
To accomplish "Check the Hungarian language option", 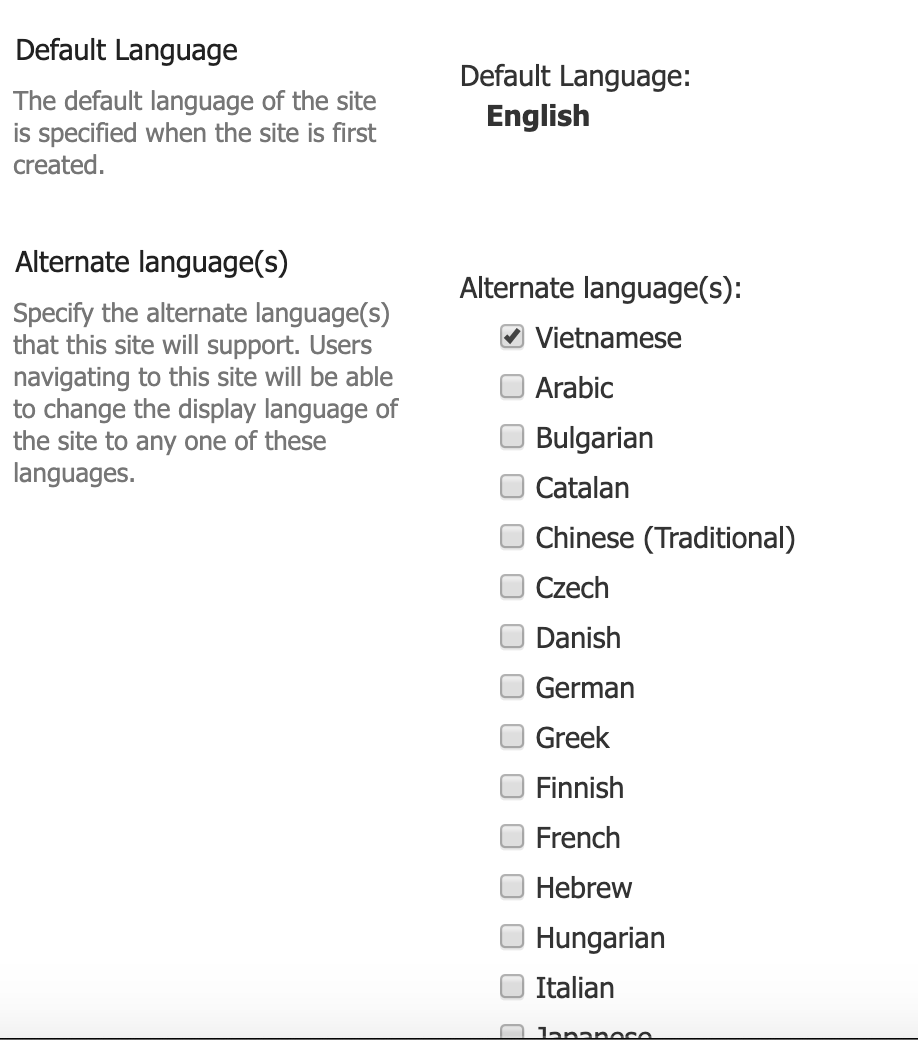I will point(511,936).
